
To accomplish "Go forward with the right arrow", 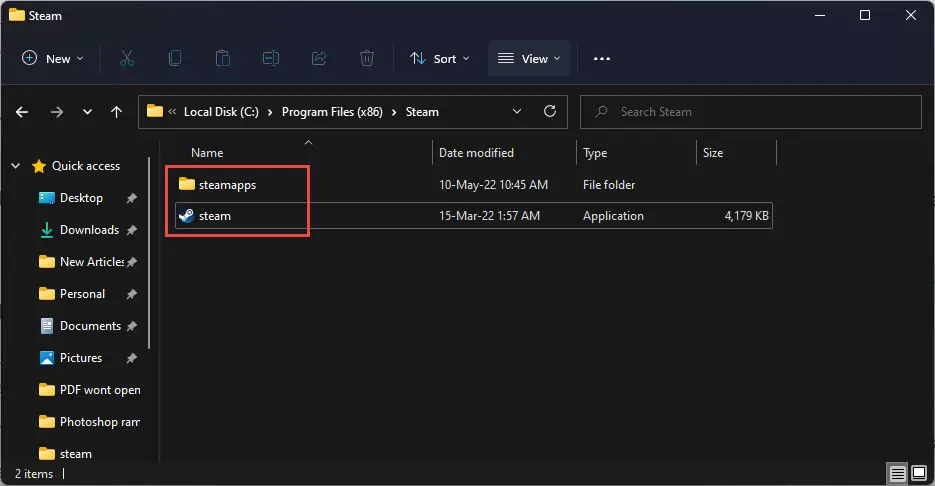I will [x=57, y=112].
